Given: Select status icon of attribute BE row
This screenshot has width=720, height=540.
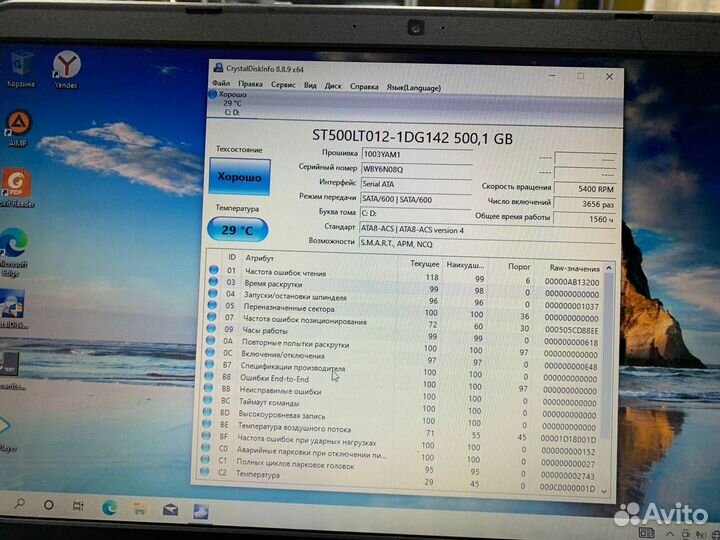Looking at the screenshot, I should 207,424.
